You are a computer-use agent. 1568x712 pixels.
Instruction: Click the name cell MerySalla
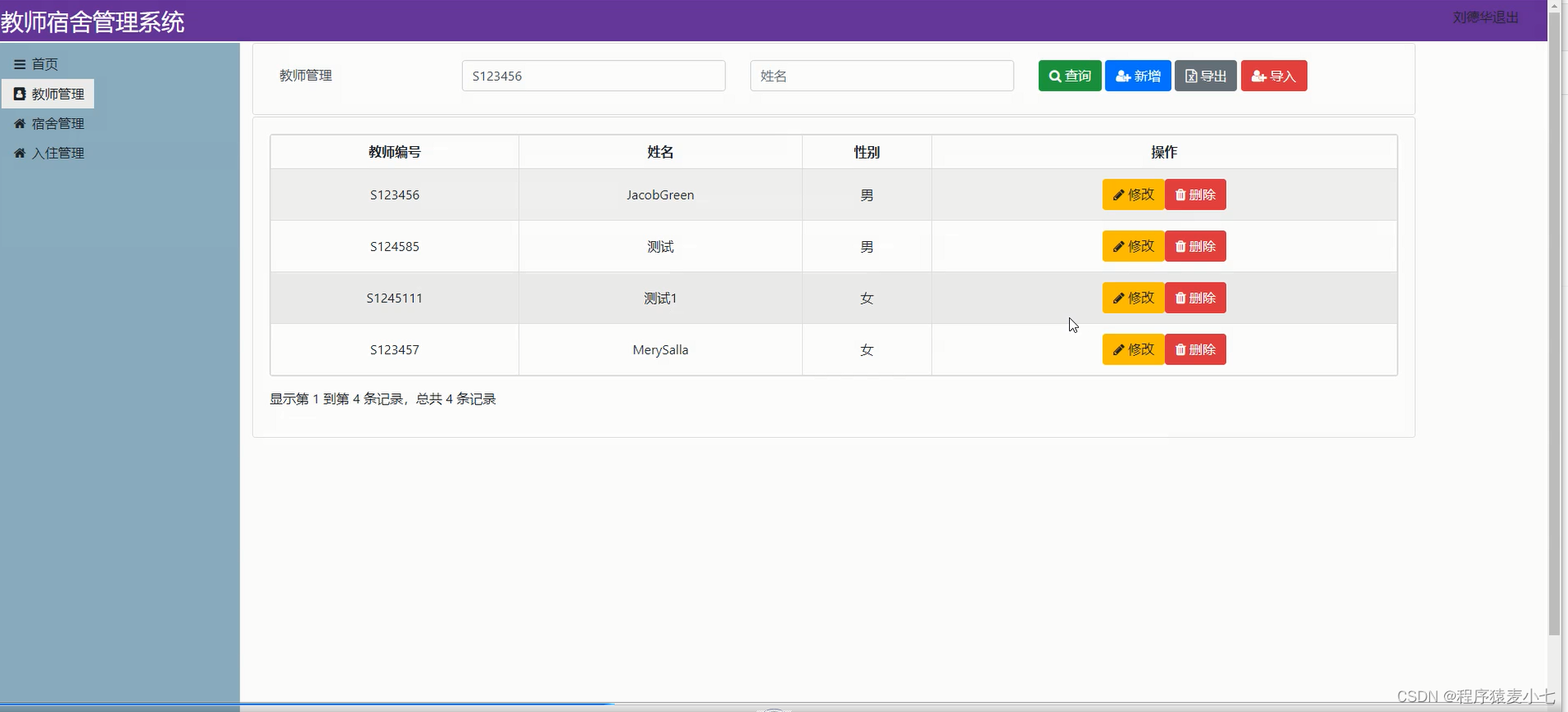pos(660,349)
